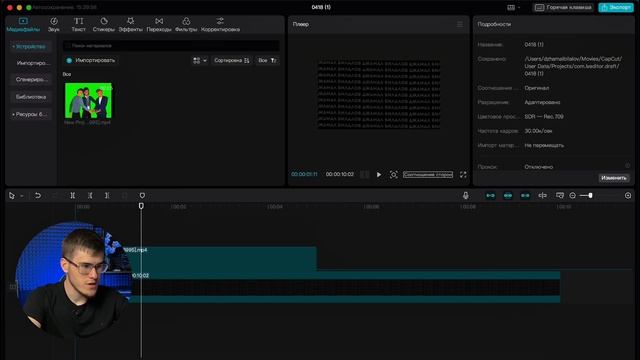Open the Текст text tab
Image resolution: width=640 pixels, height=360 pixels.
[x=78, y=24]
